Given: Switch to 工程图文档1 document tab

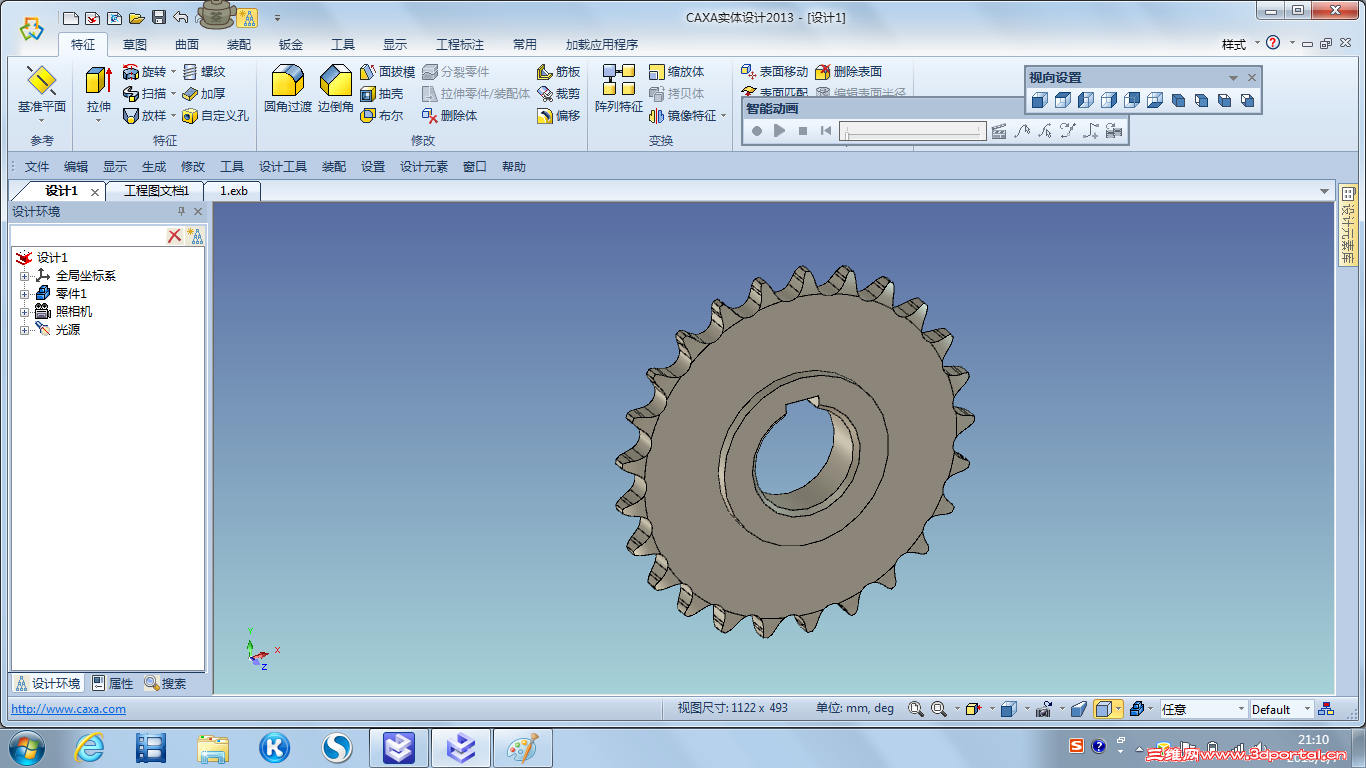Looking at the screenshot, I should 157,191.
